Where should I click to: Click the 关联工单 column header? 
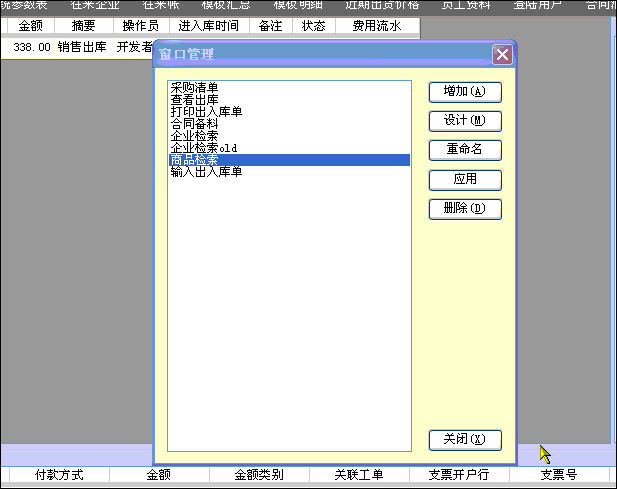tap(359, 474)
